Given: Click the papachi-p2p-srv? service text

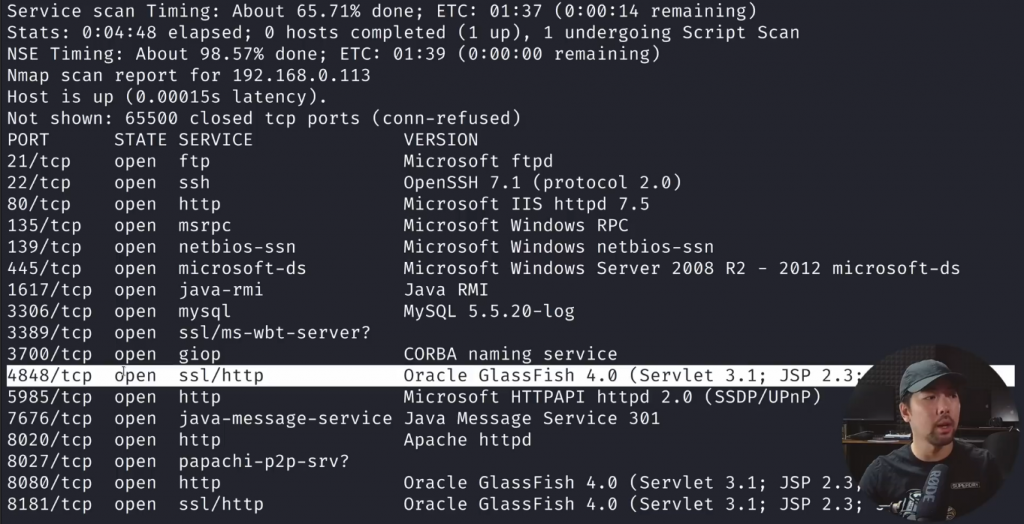Looking at the screenshot, I should tap(264, 462).
